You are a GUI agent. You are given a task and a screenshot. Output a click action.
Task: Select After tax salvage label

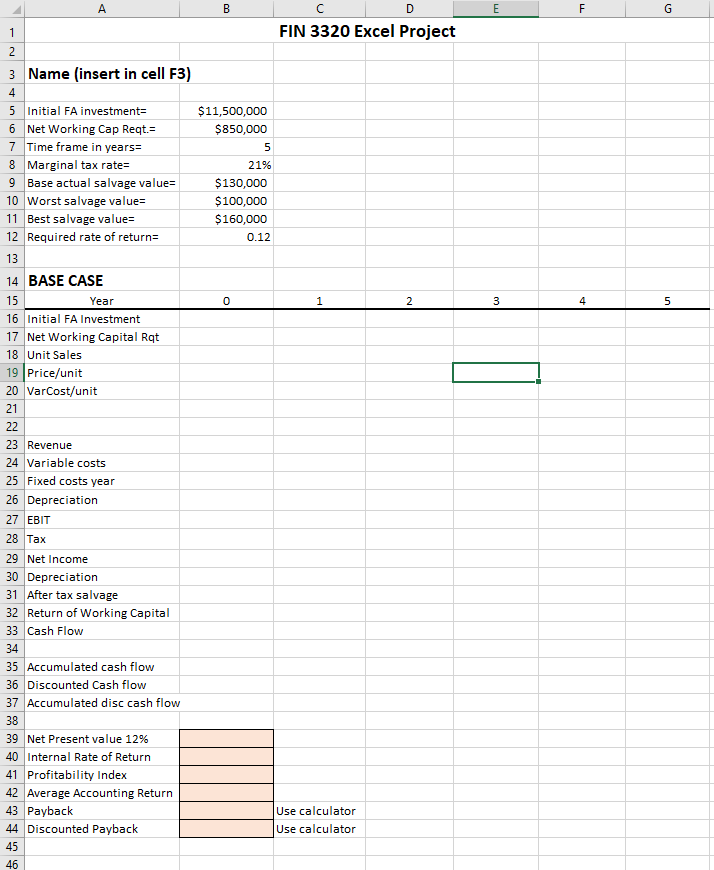[73, 595]
